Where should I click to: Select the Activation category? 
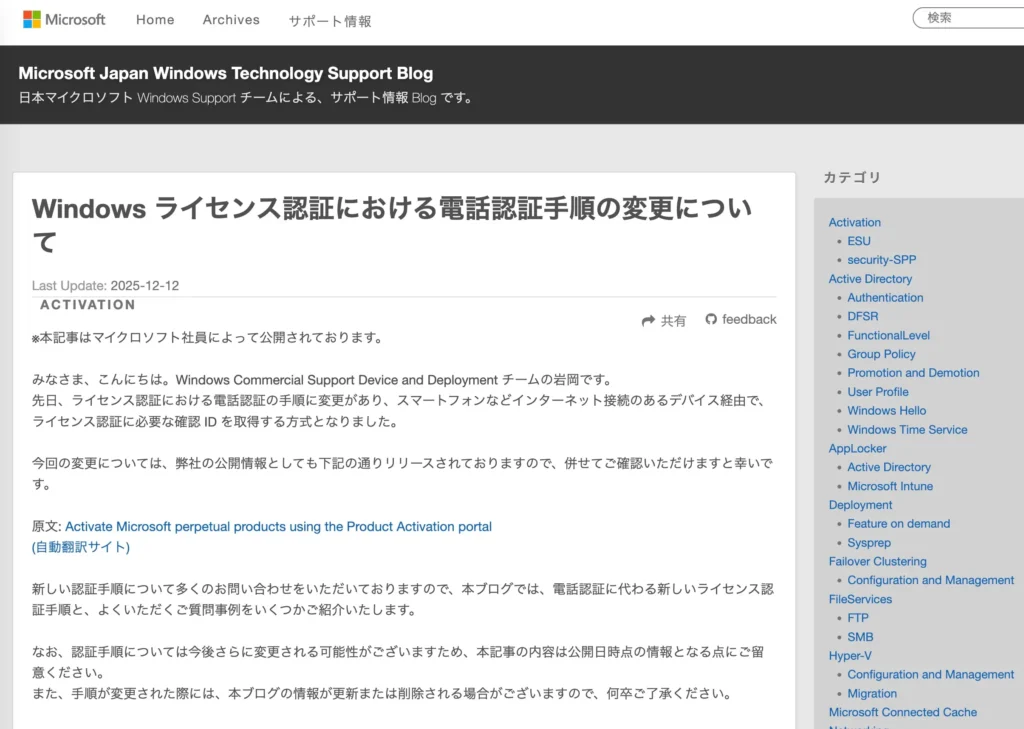(x=855, y=222)
